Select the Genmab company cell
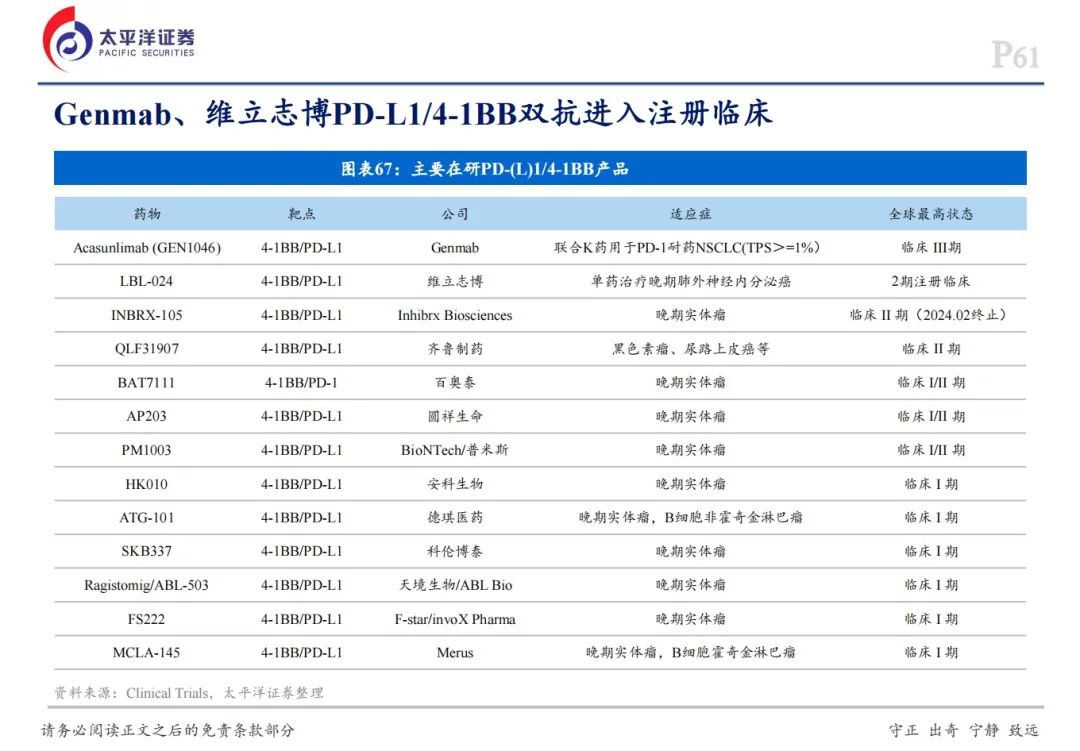Image resolution: width=1080 pixels, height=751 pixels. (x=455, y=247)
